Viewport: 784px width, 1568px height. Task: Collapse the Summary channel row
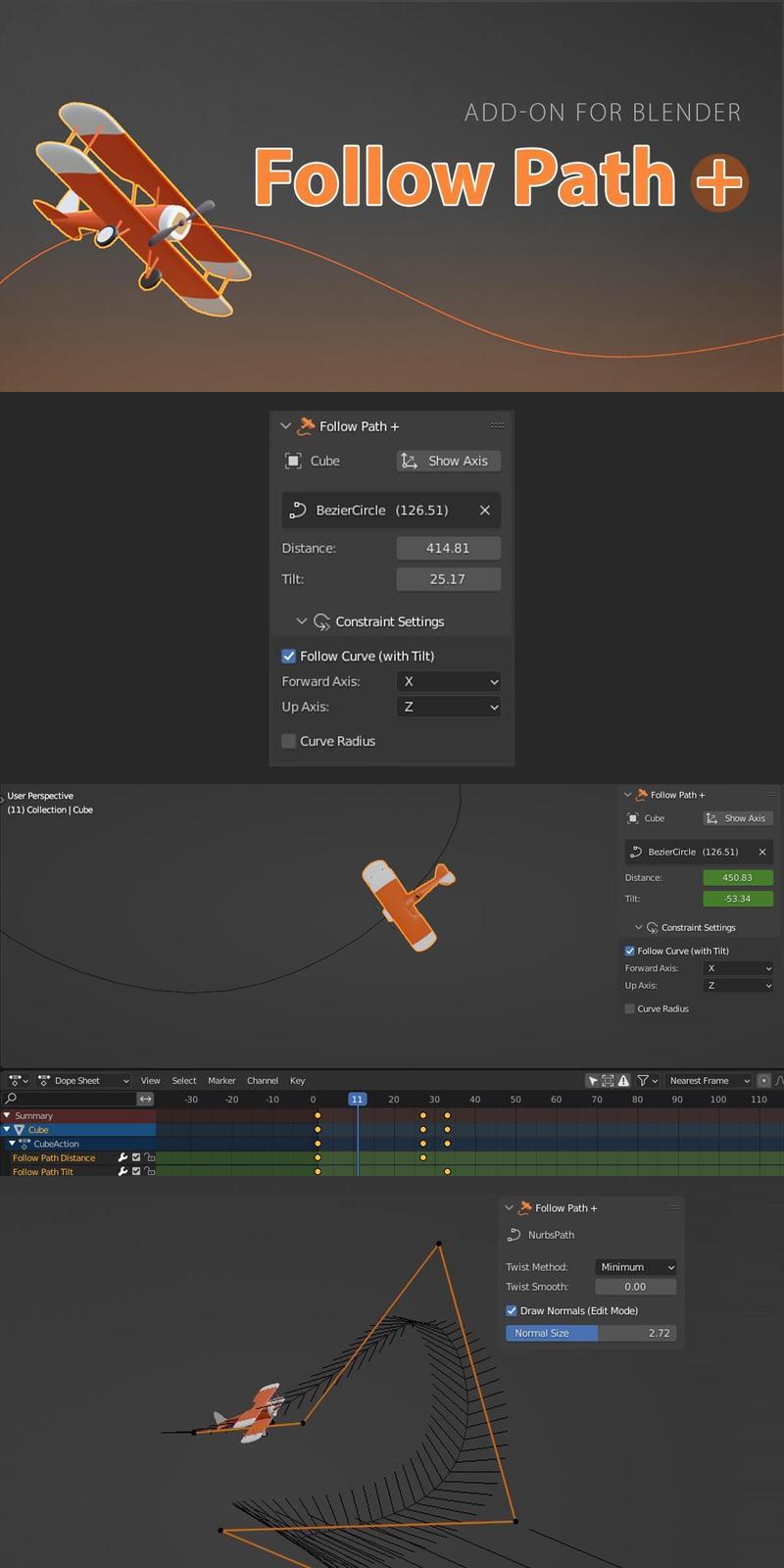coord(7,1115)
